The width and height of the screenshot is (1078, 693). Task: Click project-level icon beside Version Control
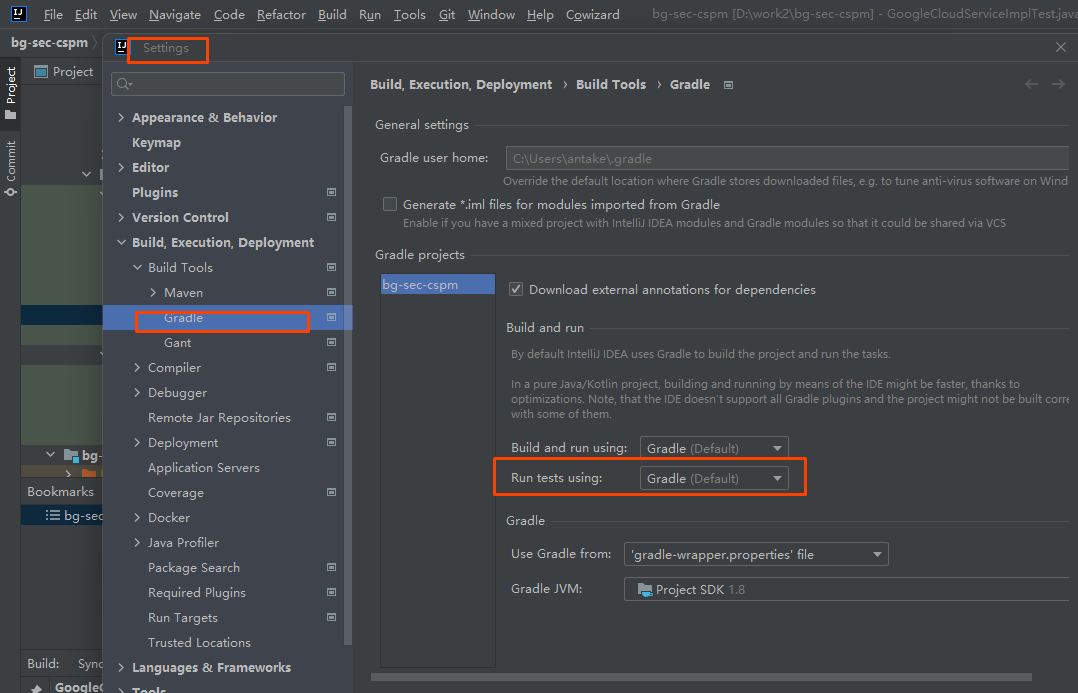(x=331, y=217)
